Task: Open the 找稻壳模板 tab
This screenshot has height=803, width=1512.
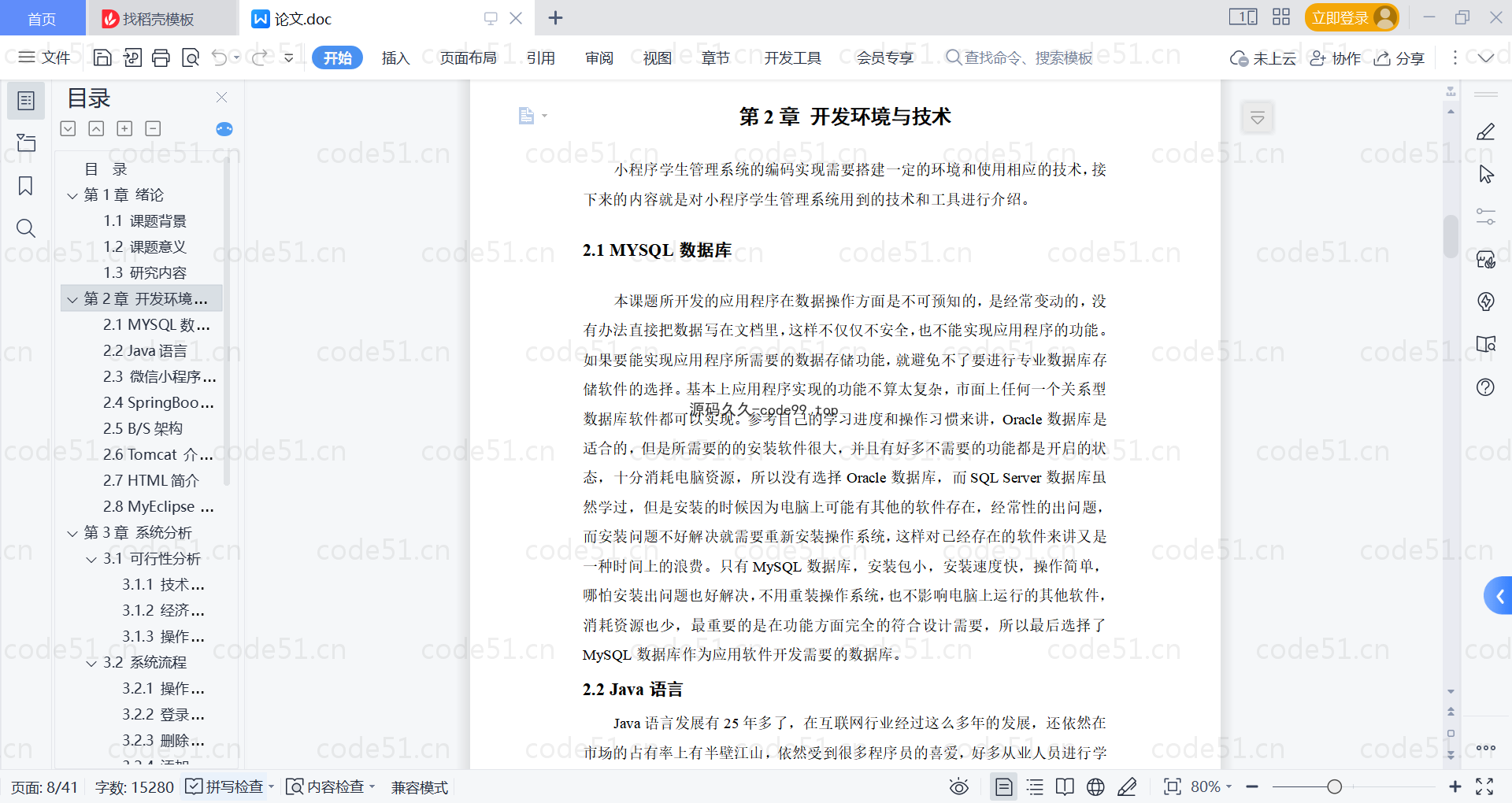Action: point(161,18)
